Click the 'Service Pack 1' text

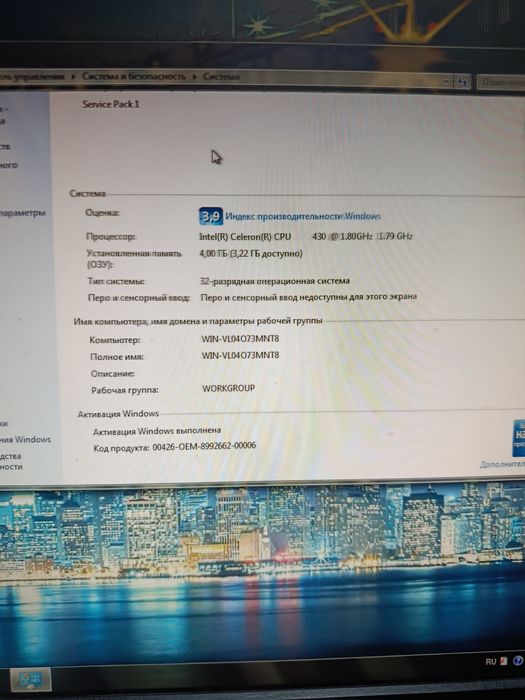(111, 104)
